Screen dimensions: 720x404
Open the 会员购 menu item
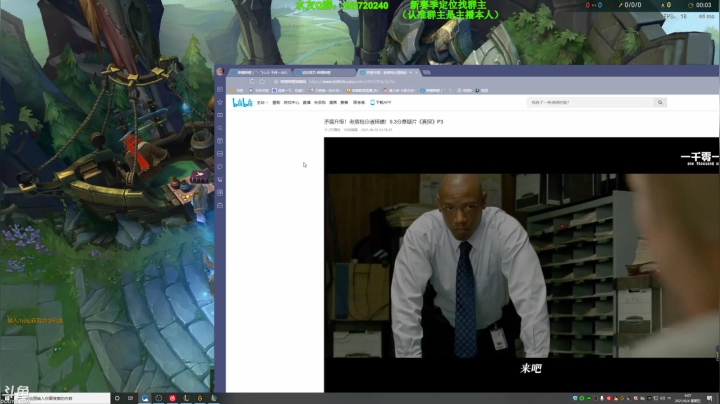pos(320,102)
